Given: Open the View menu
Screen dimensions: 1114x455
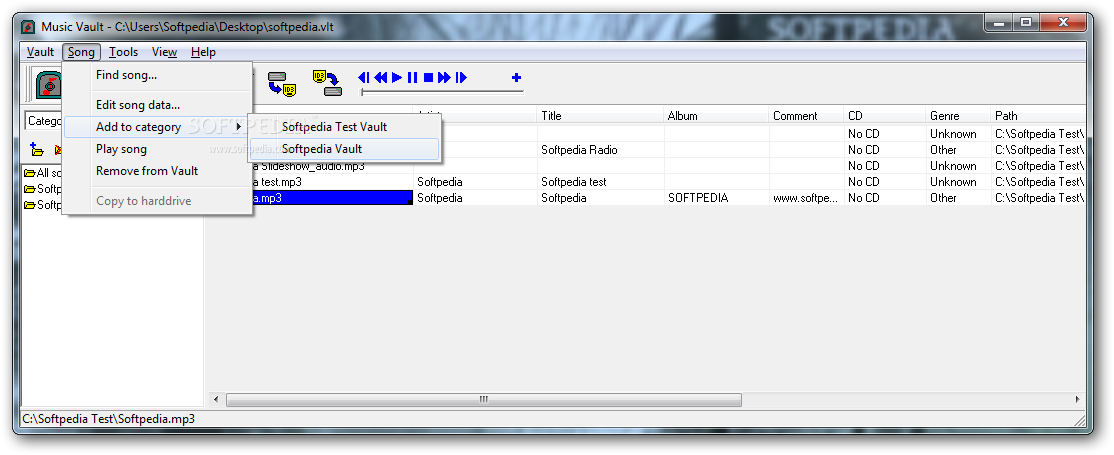Looking at the screenshot, I should (x=164, y=52).
